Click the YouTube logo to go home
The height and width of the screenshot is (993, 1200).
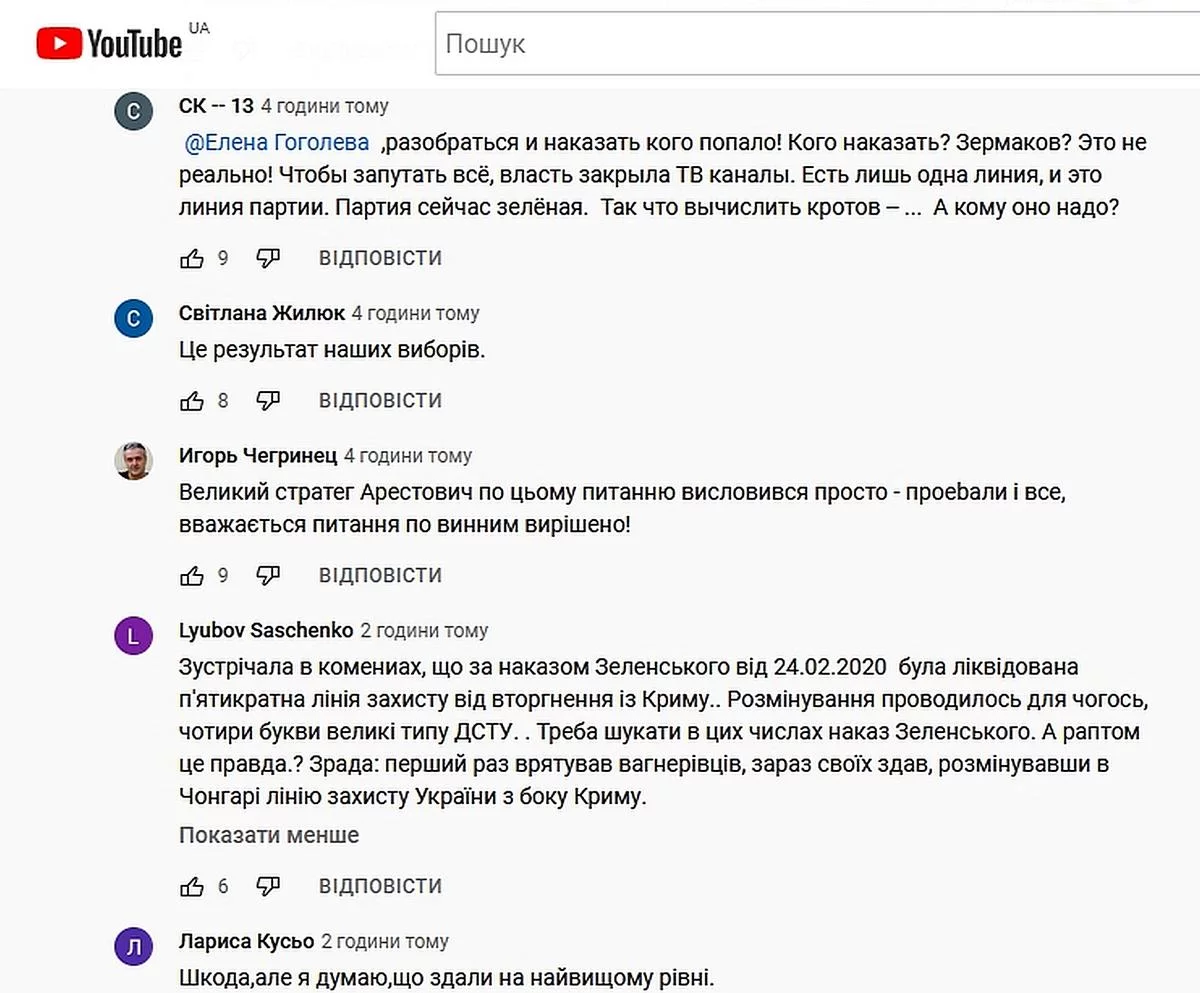pos(109,43)
